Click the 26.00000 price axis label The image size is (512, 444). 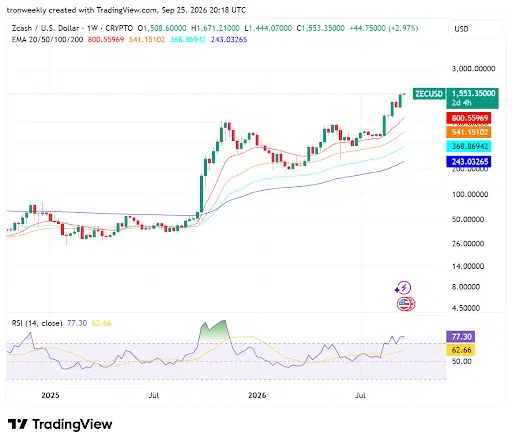[x=468, y=244]
